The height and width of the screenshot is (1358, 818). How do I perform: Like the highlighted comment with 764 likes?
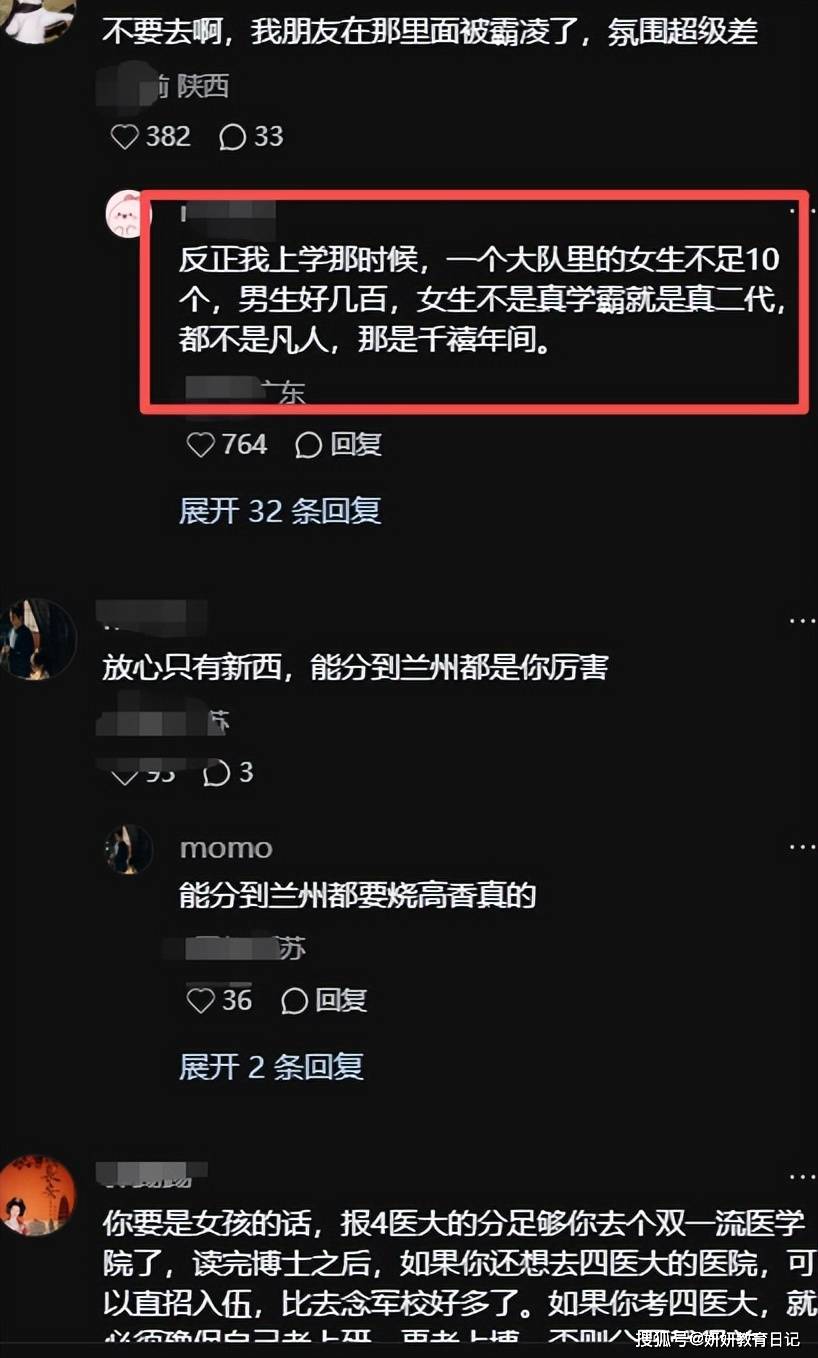pos(201,445)
